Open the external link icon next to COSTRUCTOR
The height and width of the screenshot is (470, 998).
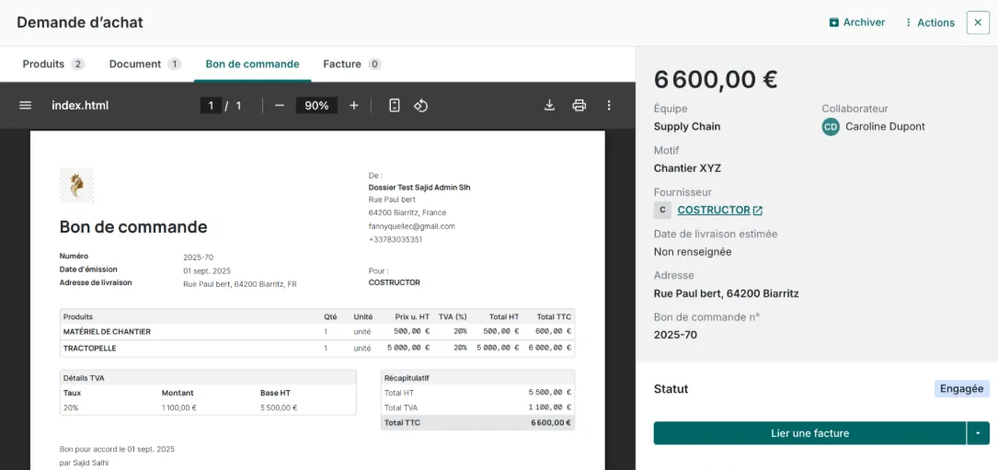click(x=758, y=210)
